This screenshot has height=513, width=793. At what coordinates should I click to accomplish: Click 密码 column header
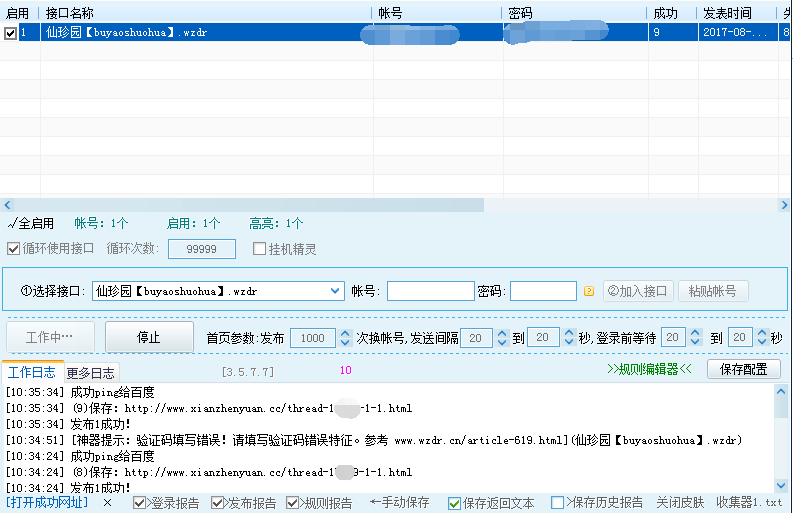520,13
